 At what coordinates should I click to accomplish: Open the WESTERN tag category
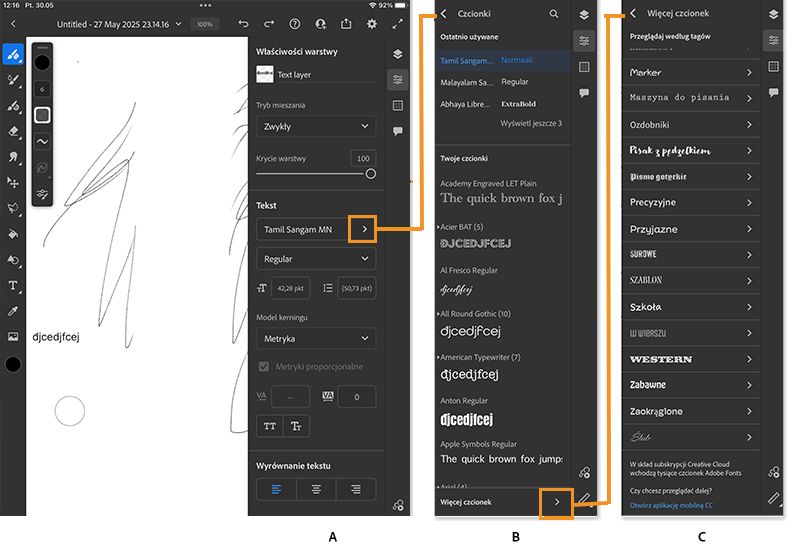[691, 359]
